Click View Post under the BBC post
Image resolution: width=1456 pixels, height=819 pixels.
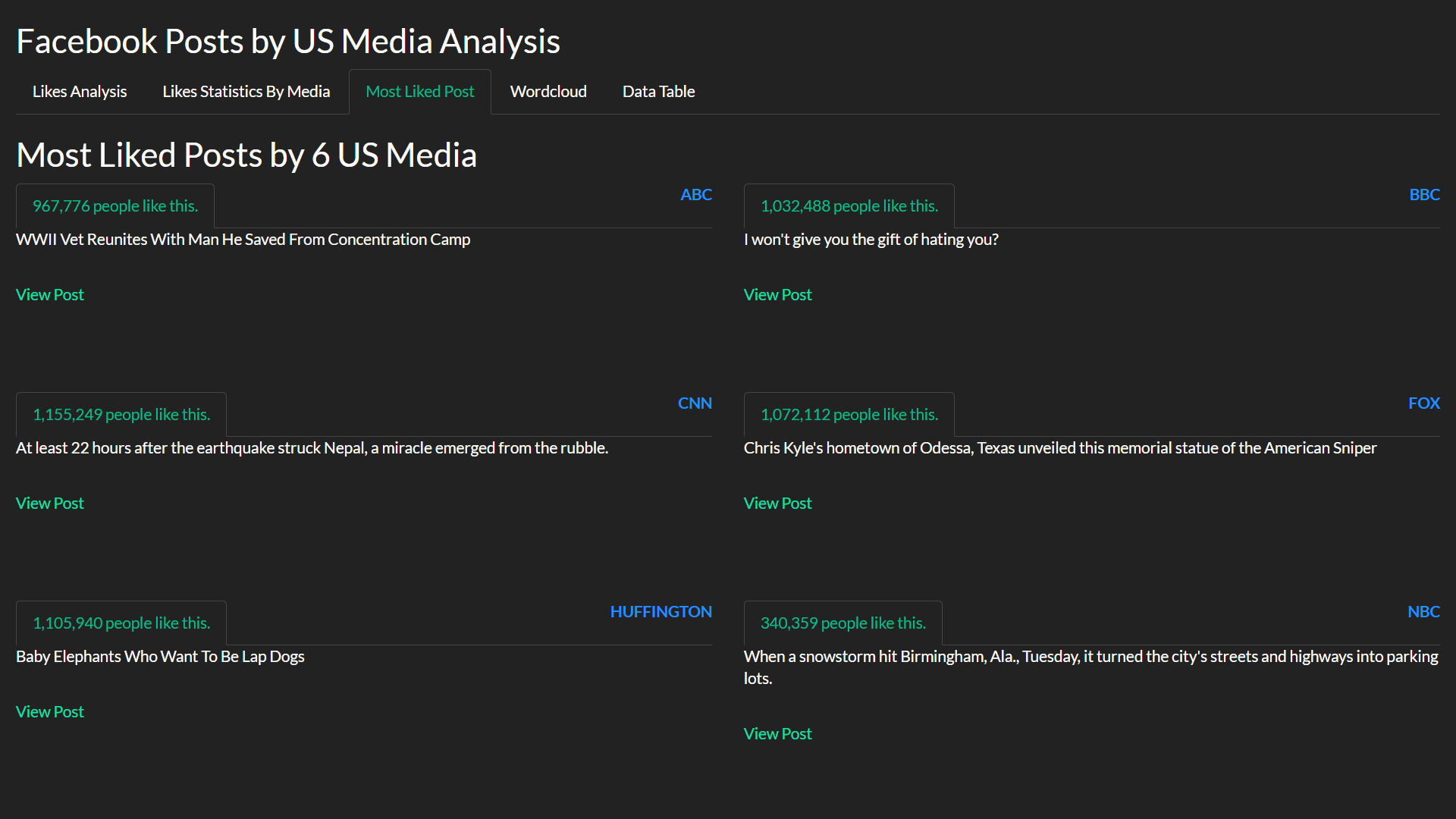(777, 295)
